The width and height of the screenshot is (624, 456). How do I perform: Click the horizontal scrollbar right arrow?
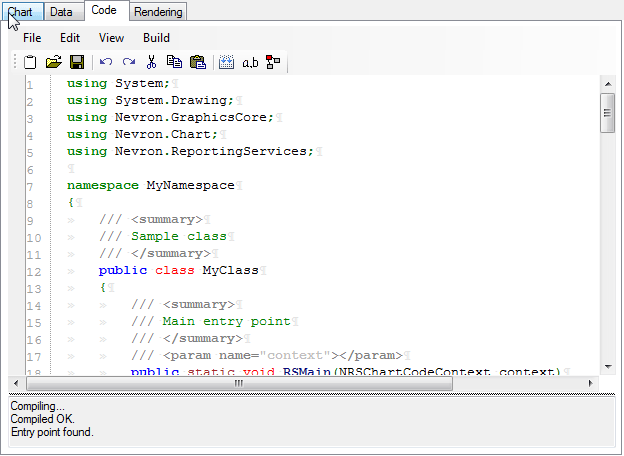point(591,383)
